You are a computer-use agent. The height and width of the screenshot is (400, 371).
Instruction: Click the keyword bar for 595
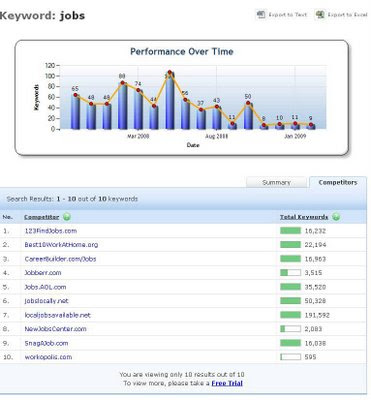[290, 357]
